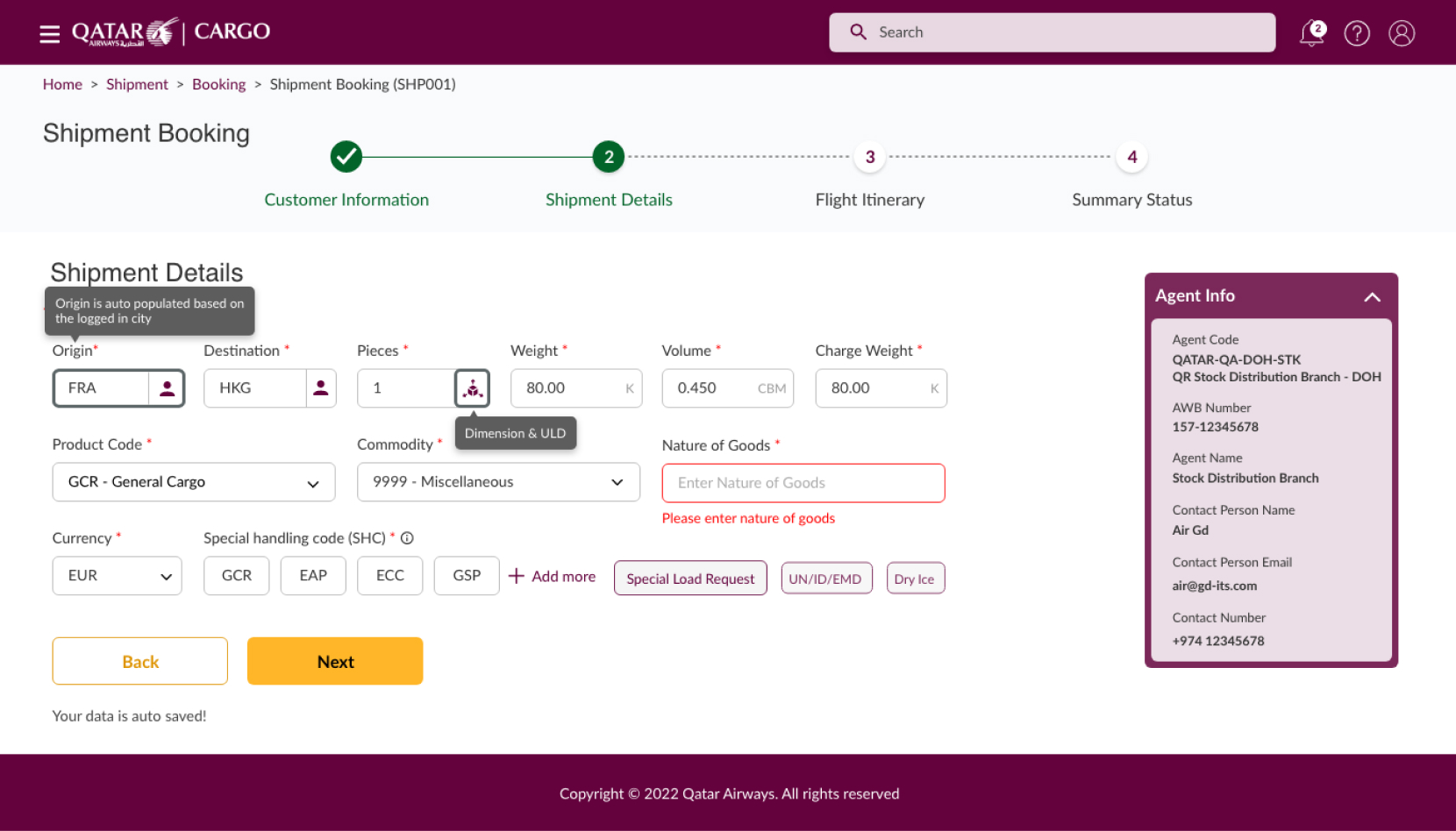
Task: Click the search magnifier icon
Action: pyautogui.click(x=858, y=32)
